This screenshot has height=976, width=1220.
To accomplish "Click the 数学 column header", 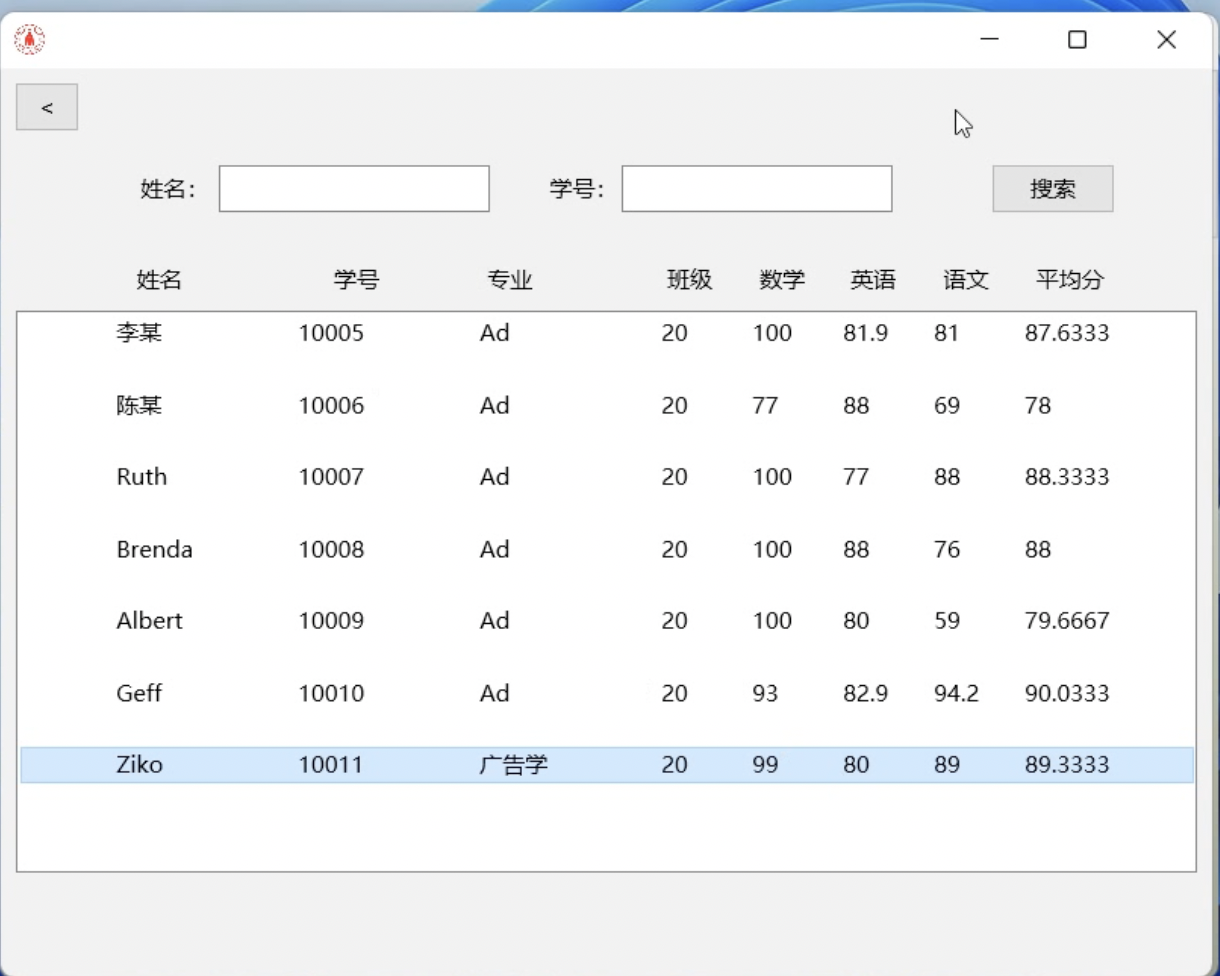I will coord(781,280).
